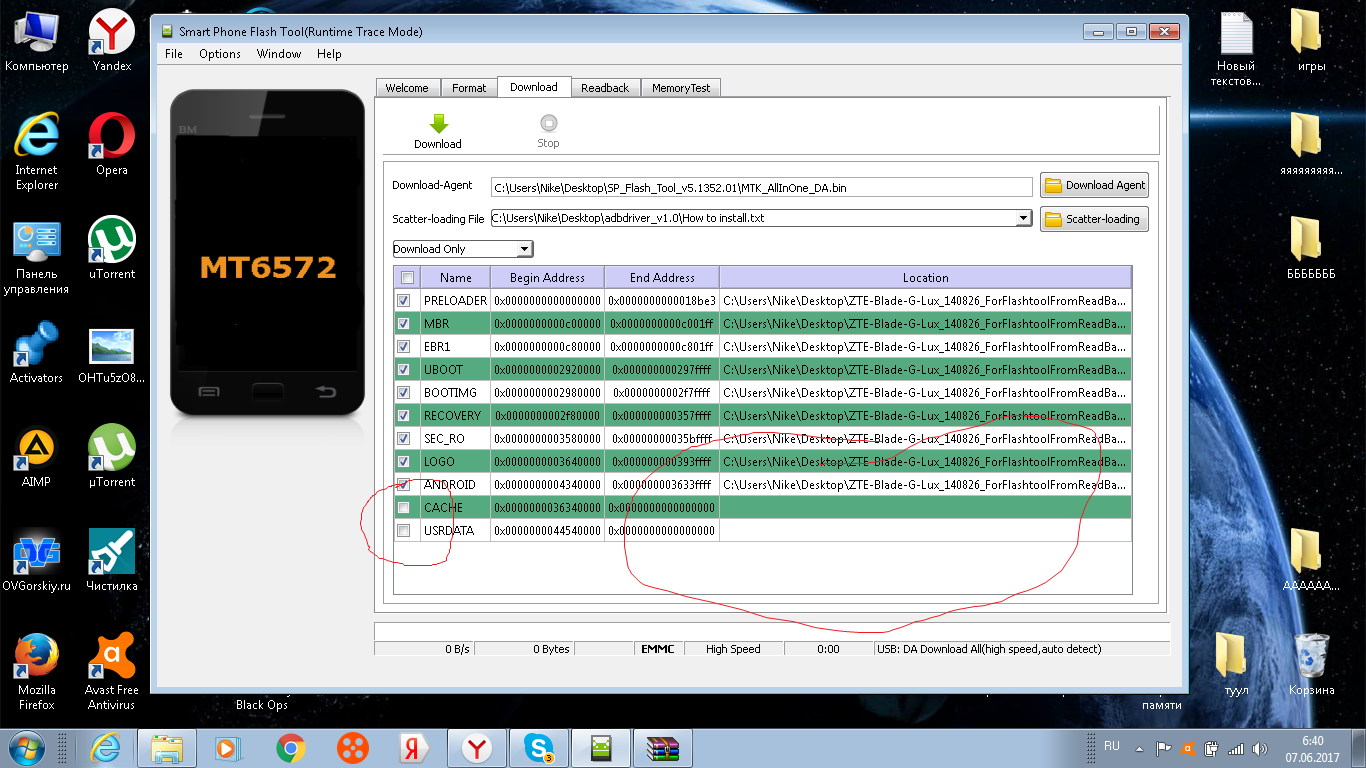This screenshot has width=1366, height=768.
Task: Switch to the Format tab
Action: [x=469, y=88]
